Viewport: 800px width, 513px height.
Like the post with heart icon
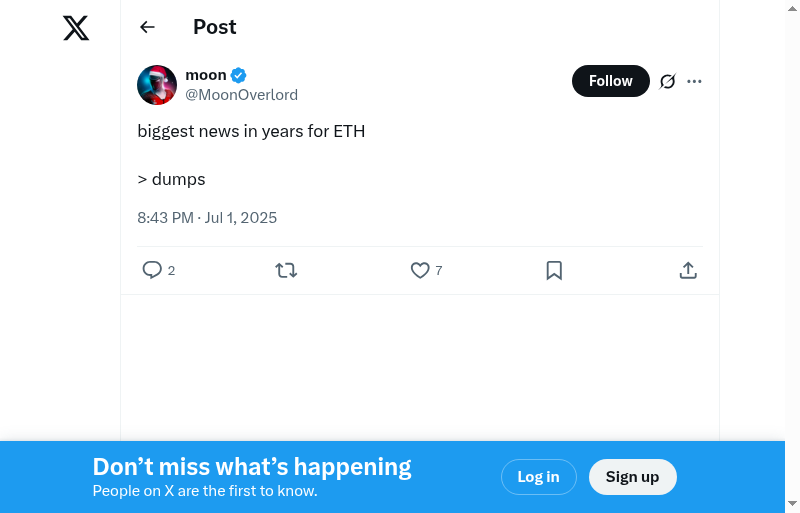[420, 270]
